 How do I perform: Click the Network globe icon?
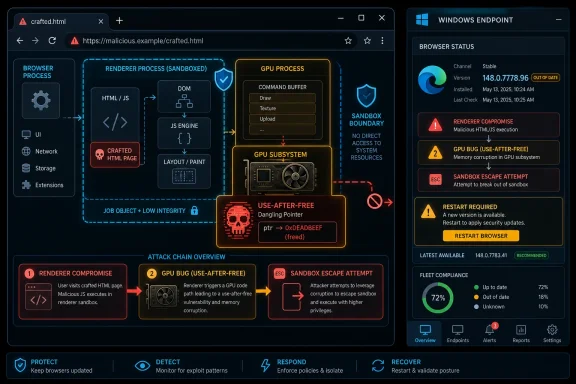click(26, 151)
